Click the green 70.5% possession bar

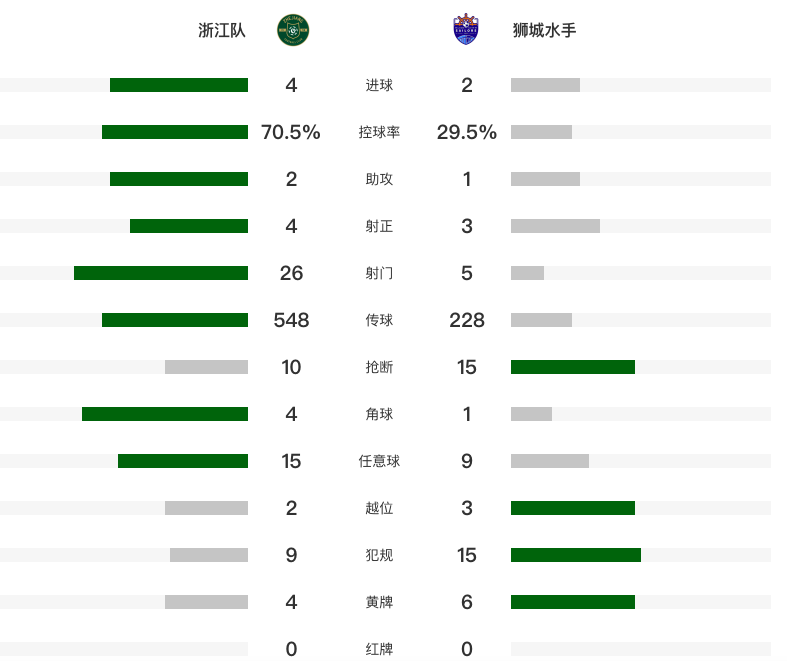[175, 132]
